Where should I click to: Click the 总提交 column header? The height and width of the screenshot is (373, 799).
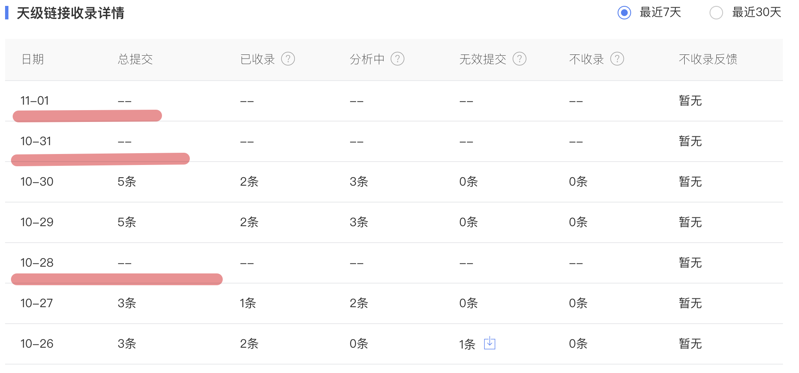click(x=135, y=60)
